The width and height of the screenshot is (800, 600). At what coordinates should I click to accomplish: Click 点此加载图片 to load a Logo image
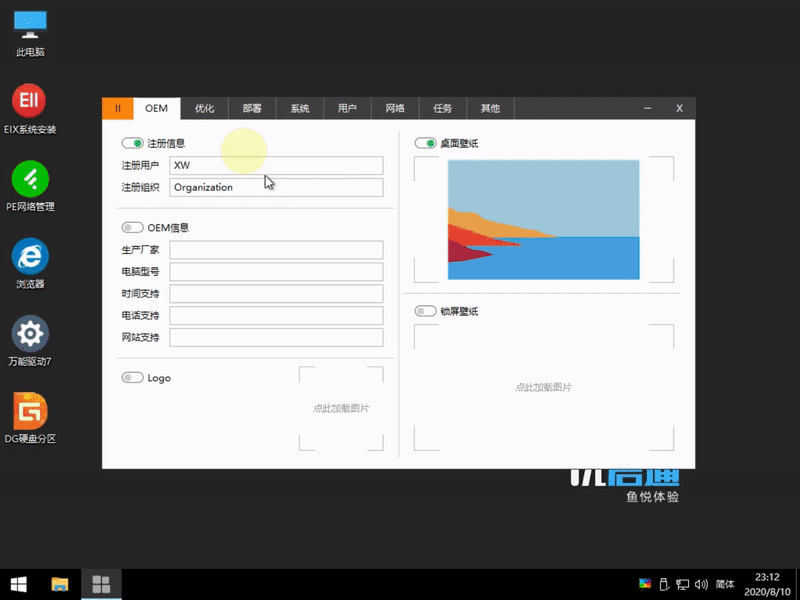pyautogui.click(x=341, y=407)
